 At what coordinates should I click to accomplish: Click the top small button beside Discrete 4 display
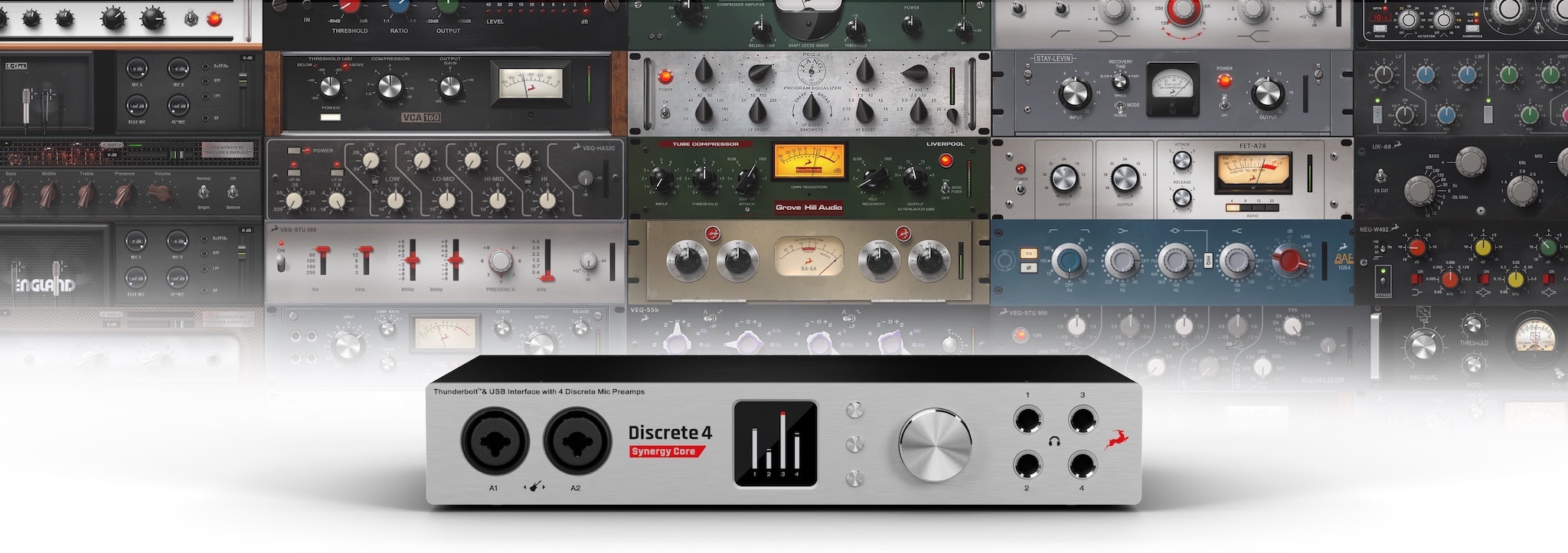point(854,411)
